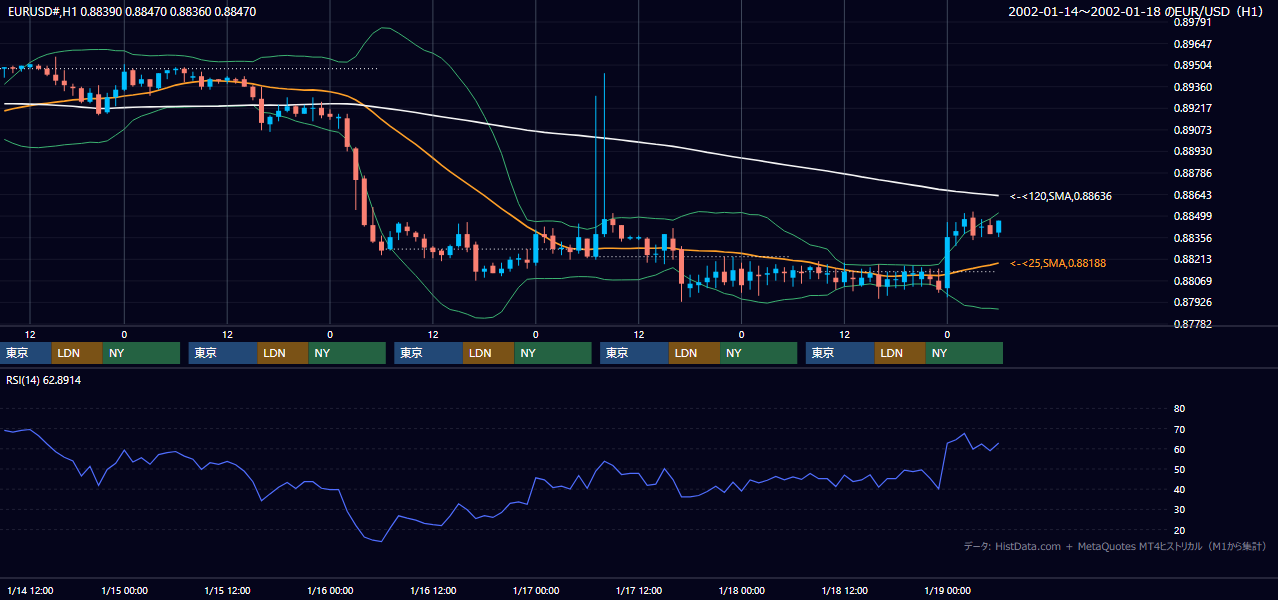Click the first 東京 session block on the left
This screenshot has height=600, width=1278.
(26, 353)
